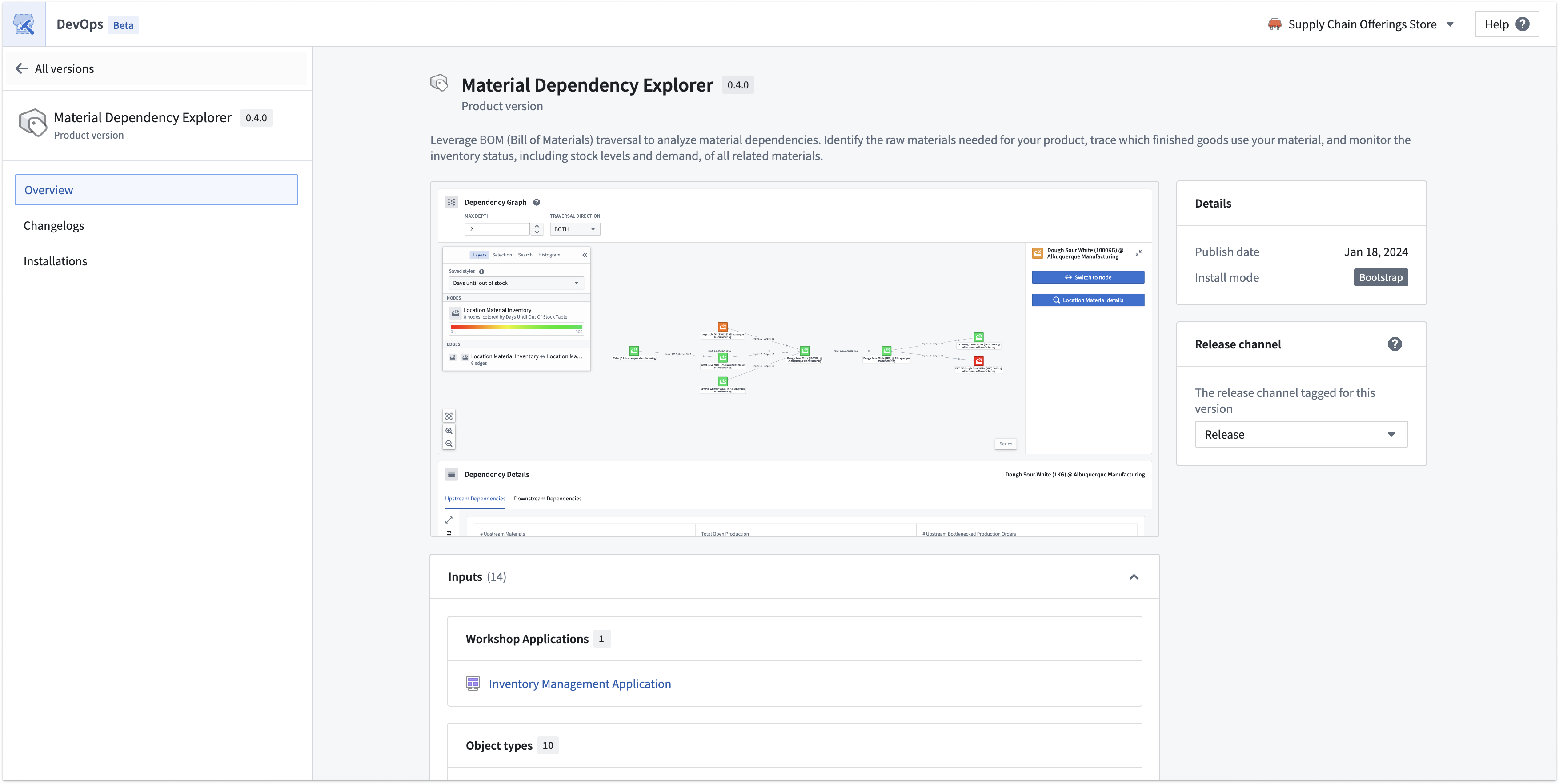
Task: Click the zoom out magnifier icon
Action: (449, 444)
